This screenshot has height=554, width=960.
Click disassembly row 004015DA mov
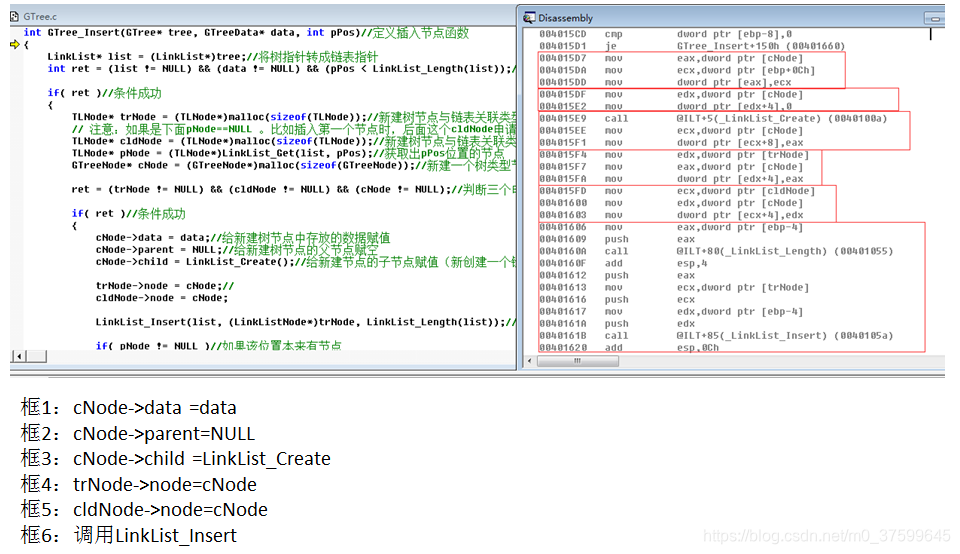677,70
